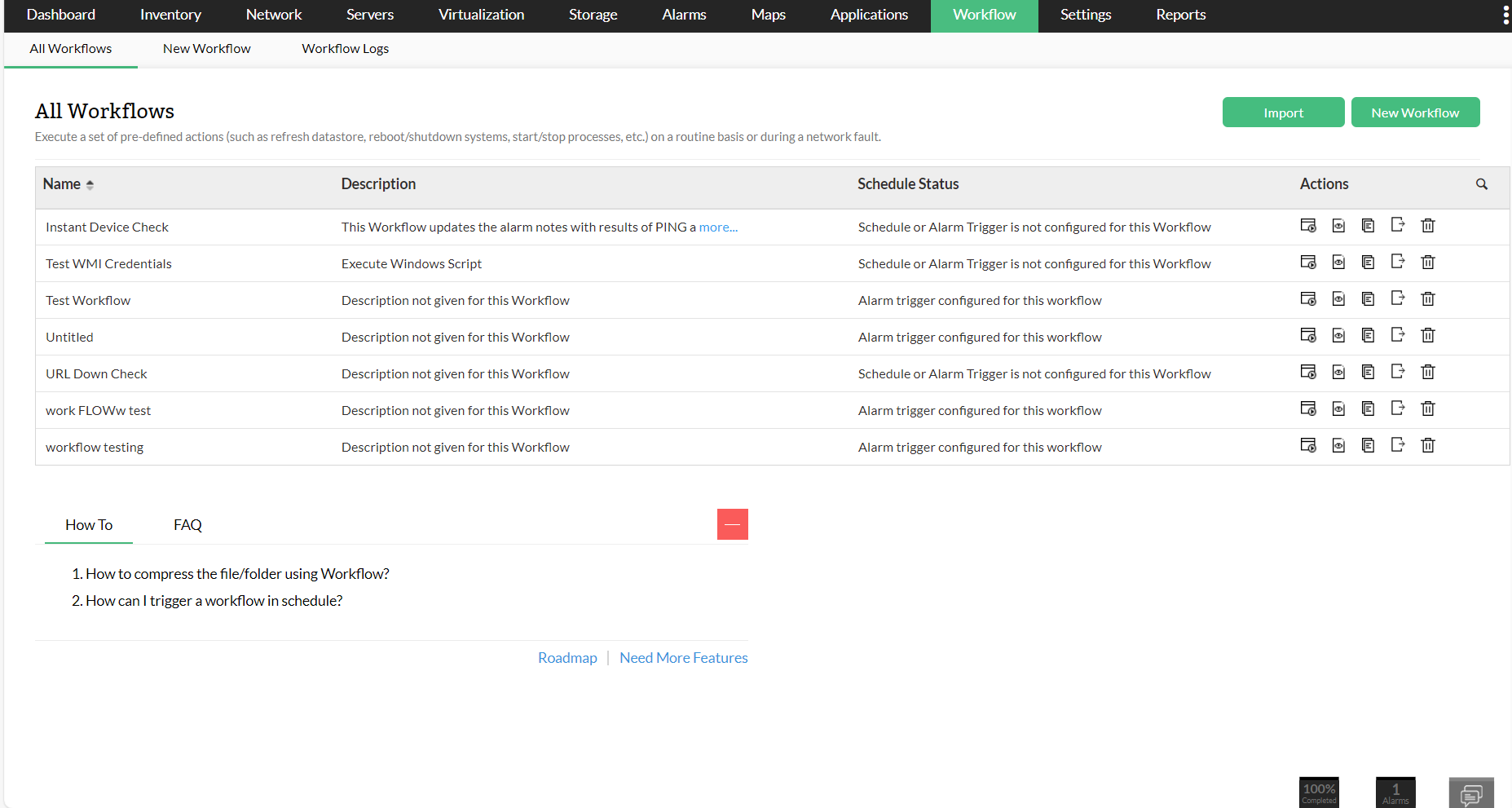Check the 100% Completed progress indicator
The width and height of the screenshot is (1512, 808).
click(1318, 792)
